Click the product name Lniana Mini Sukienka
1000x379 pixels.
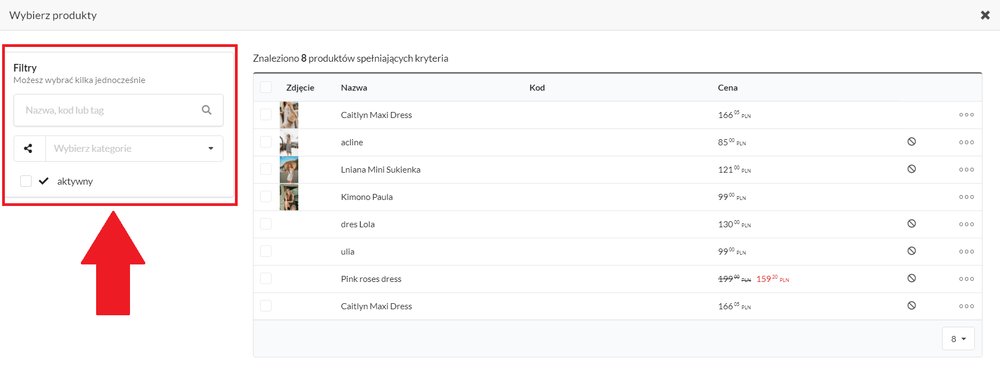[381, 170]
